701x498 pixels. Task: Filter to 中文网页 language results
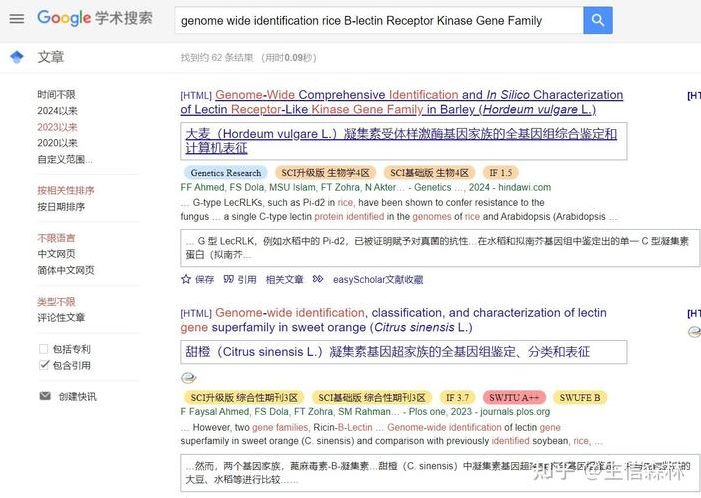coord(60,254)
